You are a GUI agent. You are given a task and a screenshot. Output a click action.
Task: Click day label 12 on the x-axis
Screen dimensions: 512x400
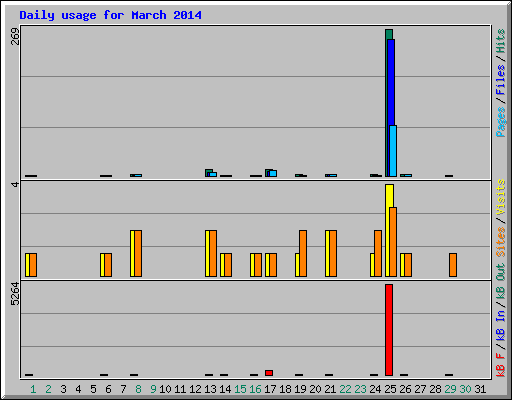(195, 389)
